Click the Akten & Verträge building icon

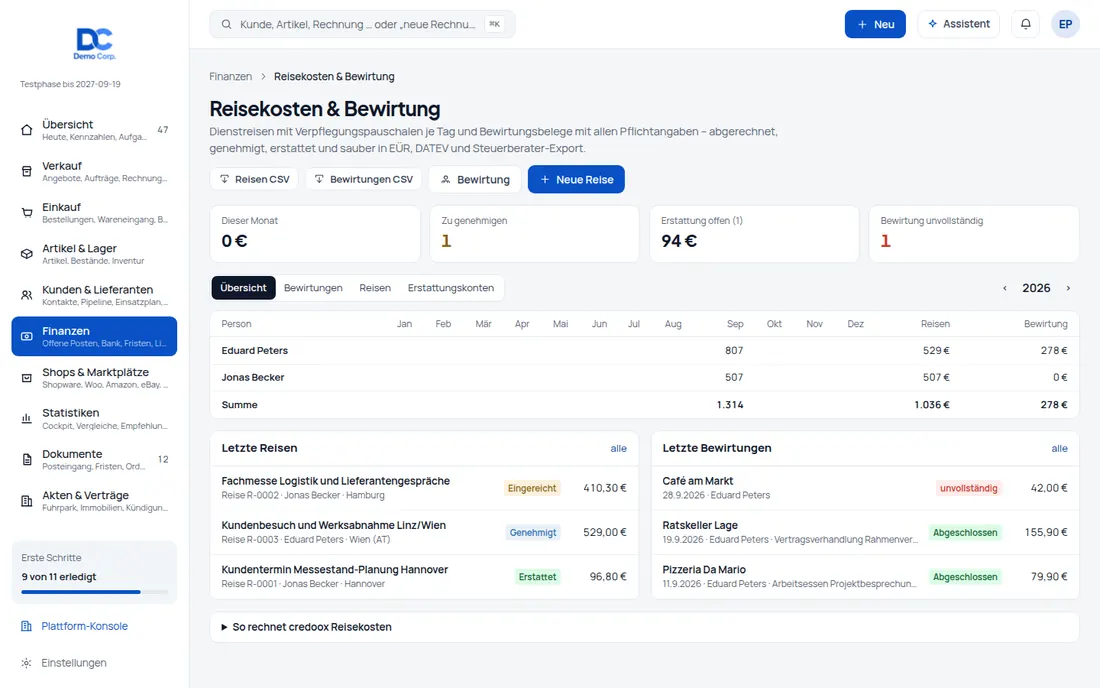(27, 501)
